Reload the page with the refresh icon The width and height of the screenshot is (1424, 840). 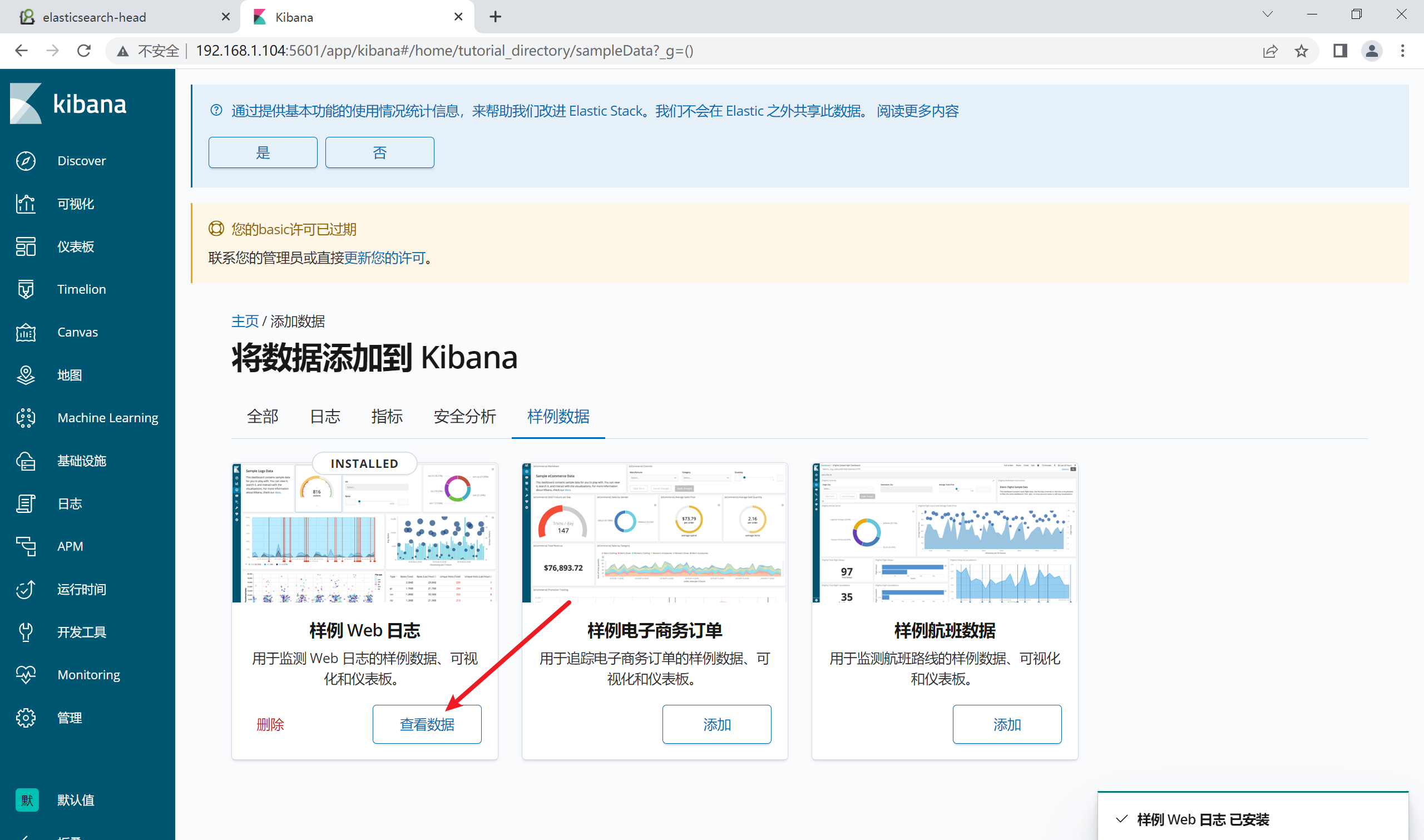click(84, 51)
